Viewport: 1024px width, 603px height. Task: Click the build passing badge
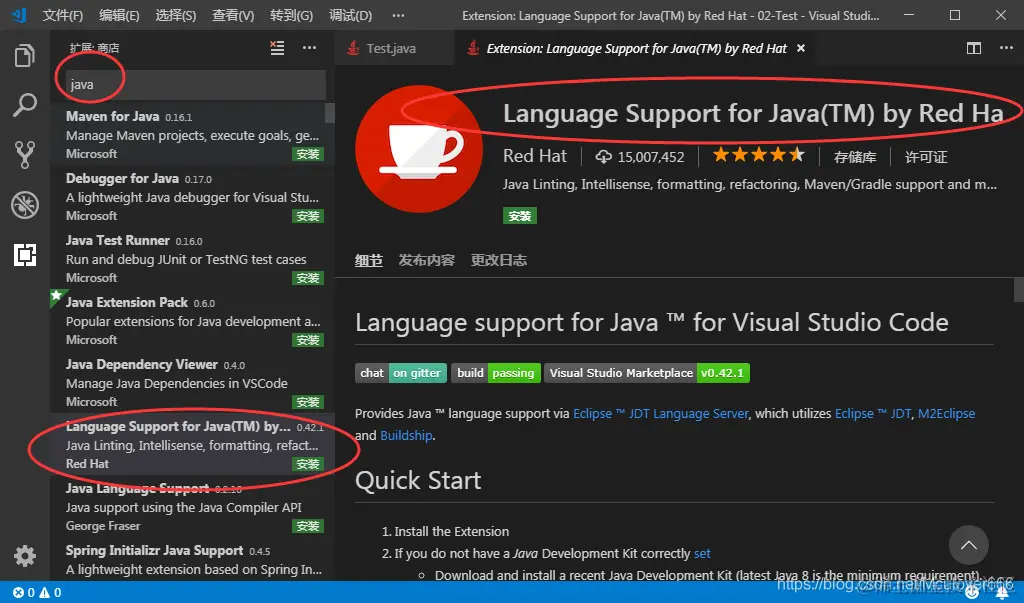pos(496,373)
